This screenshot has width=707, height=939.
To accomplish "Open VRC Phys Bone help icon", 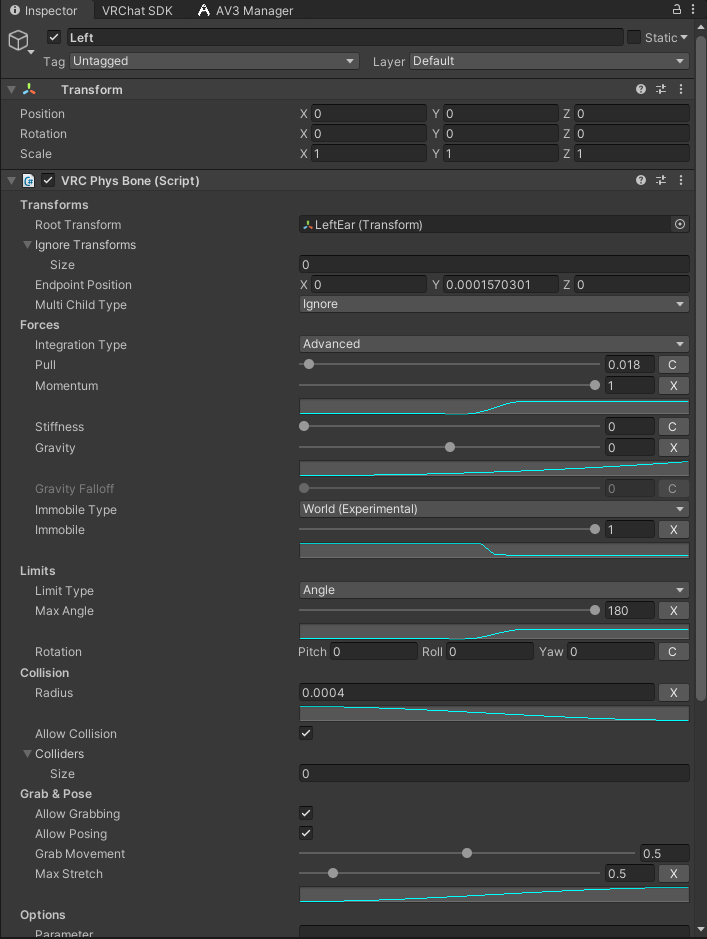I will 641,180.
